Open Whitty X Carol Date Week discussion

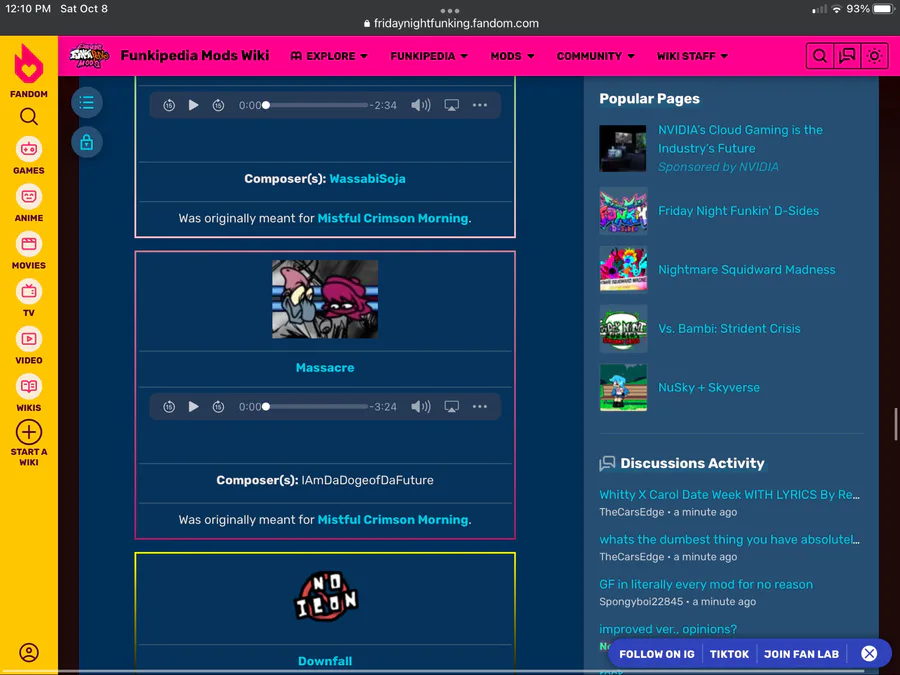pos(730,495)
